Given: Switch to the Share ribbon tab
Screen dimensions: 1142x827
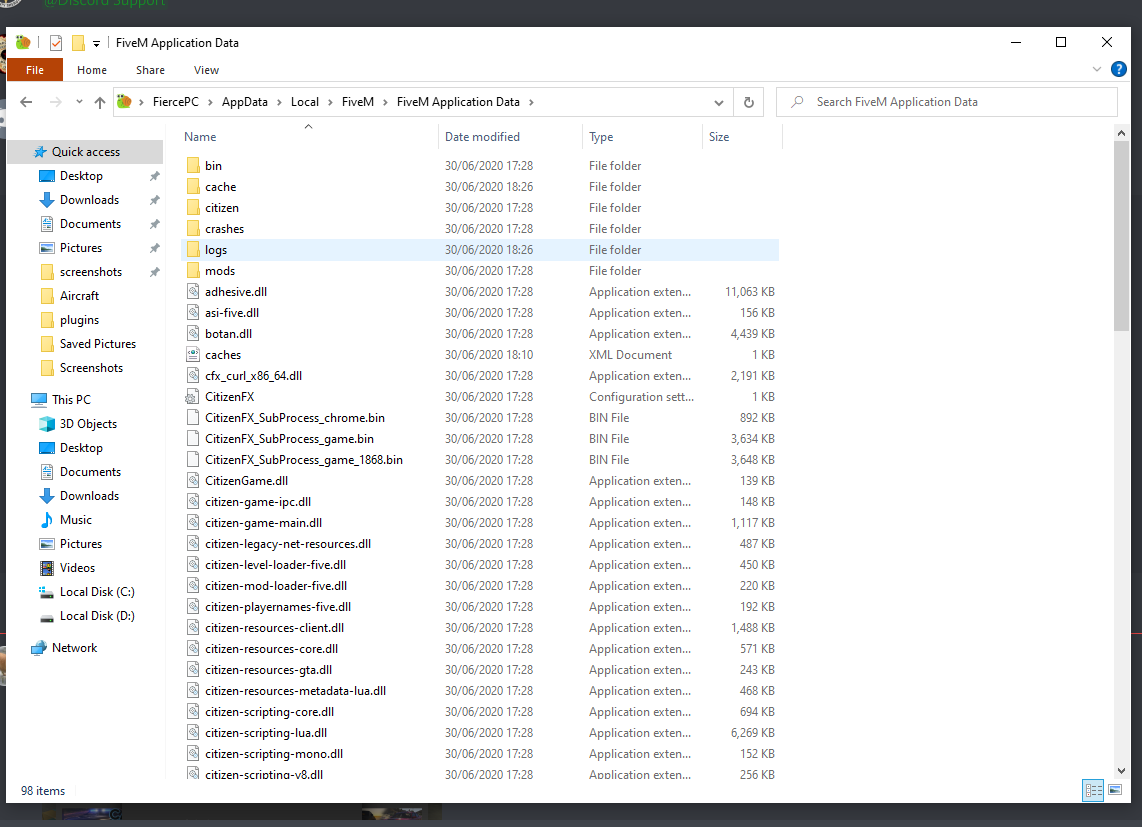Looking at the screenshot, I should point(150,70).
